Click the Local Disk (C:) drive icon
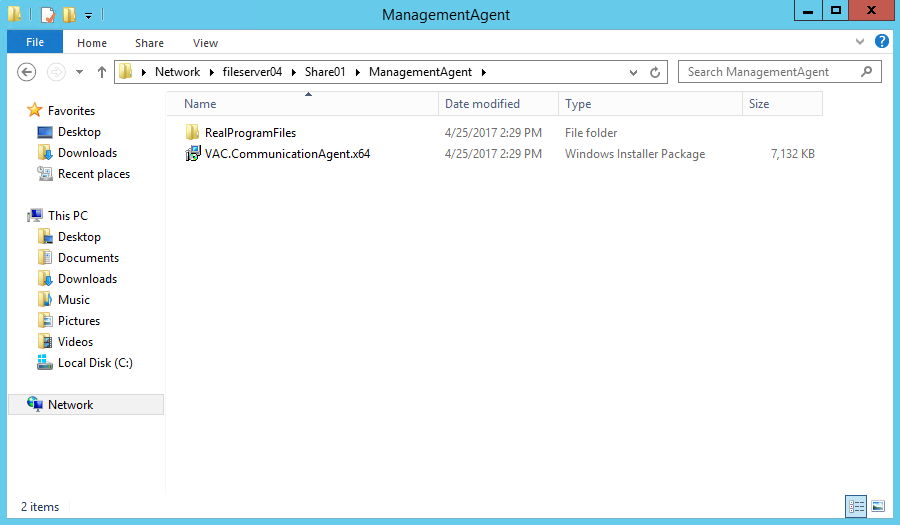 pos(45,362)
